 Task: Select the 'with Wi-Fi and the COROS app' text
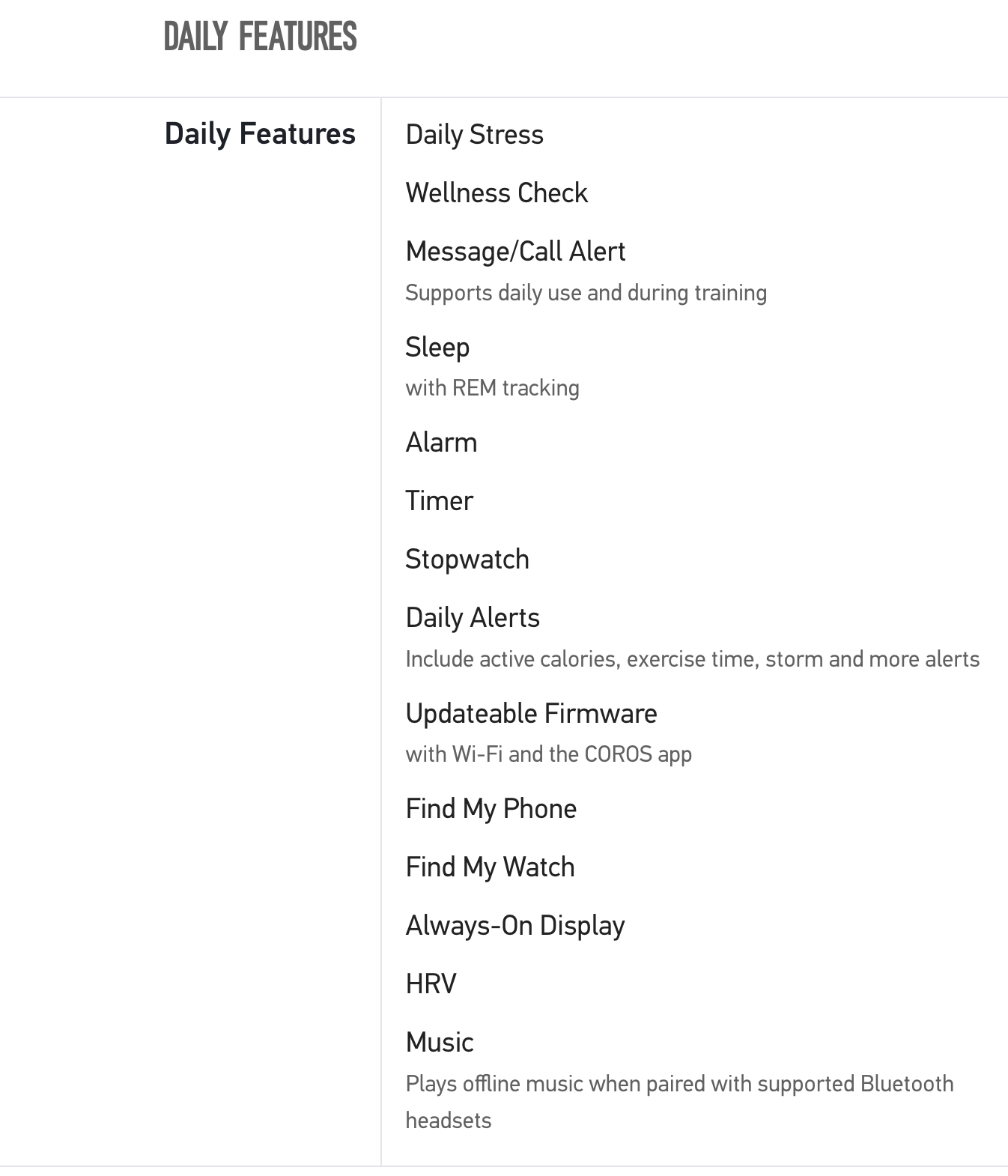pyautogui.click(x=548, y=754)
